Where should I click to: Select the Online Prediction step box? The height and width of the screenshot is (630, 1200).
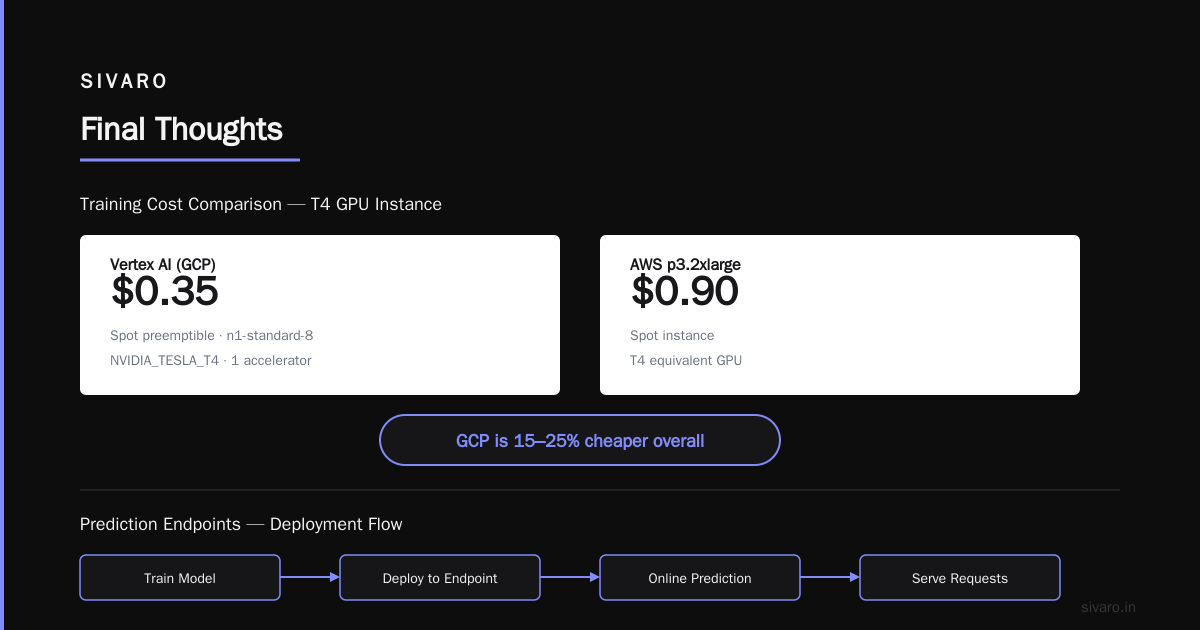click(x=700, y=578)
